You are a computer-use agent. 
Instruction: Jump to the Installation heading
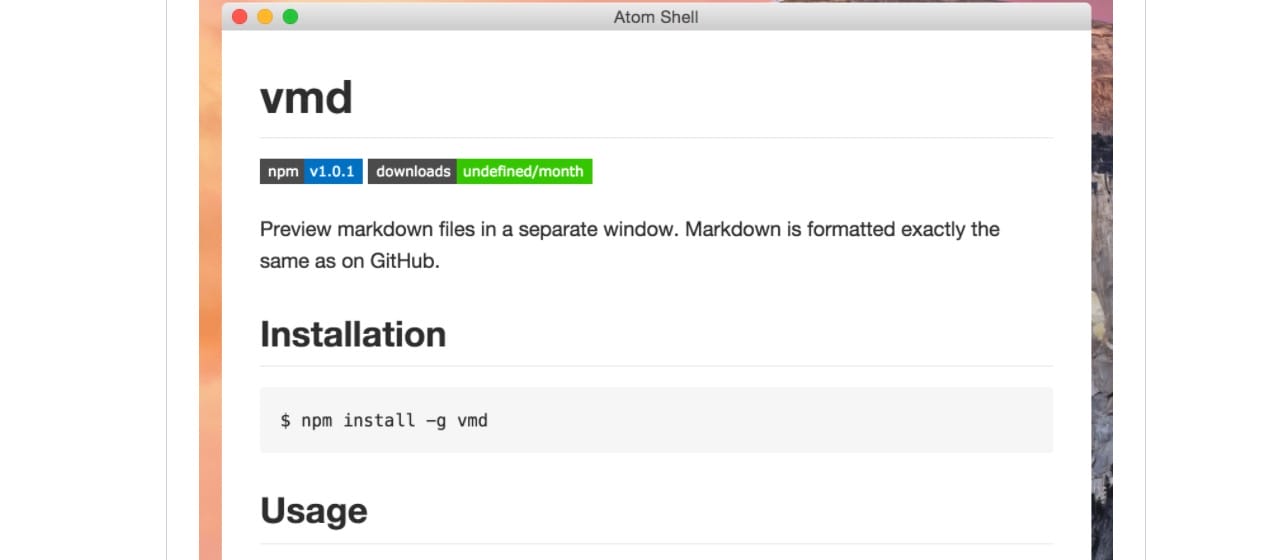(353, 334)
